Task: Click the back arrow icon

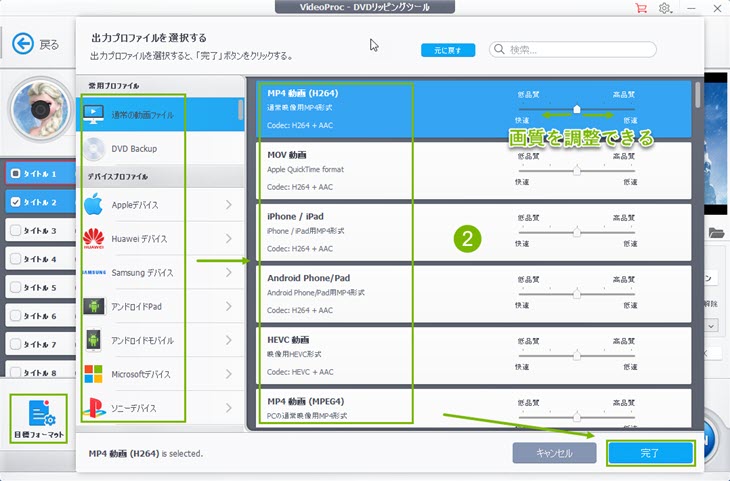Action: pos(22,44)
